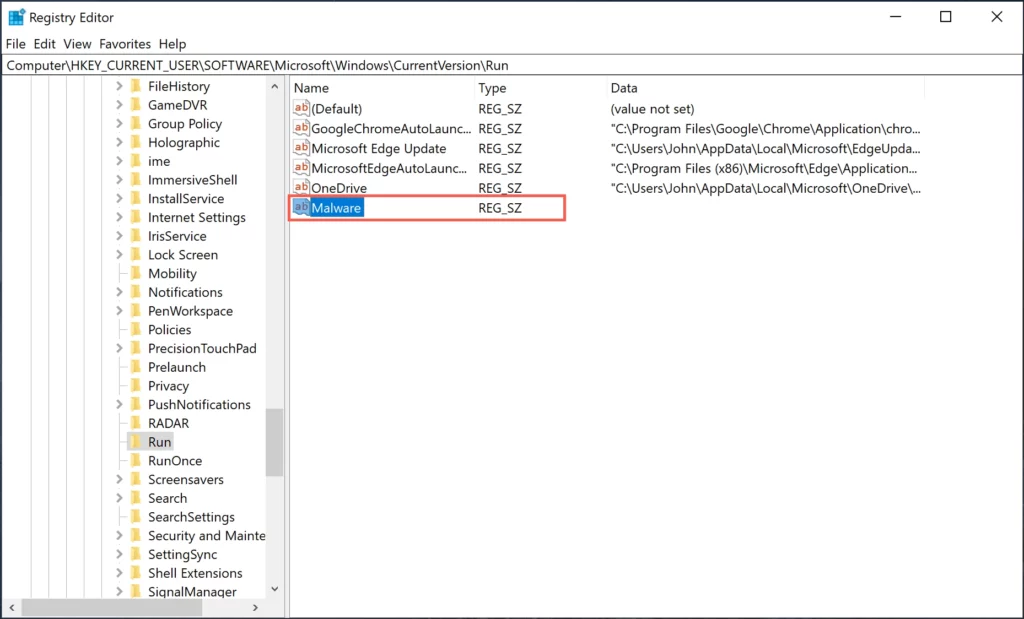
Task: Open the Edit menu
Action: point(43,44)
